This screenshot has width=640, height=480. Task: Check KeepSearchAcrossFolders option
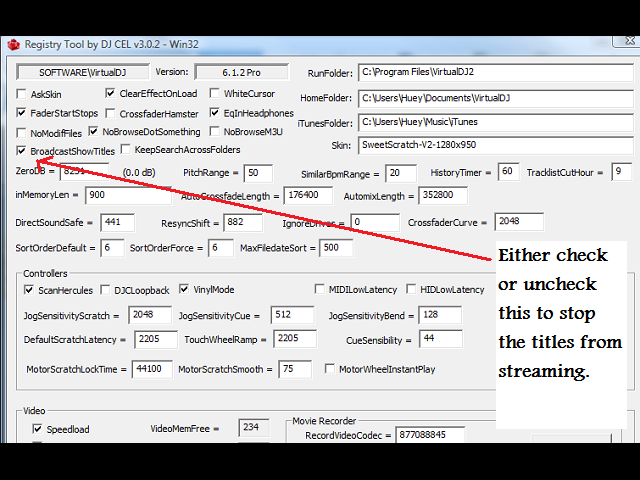pos(126,149)
